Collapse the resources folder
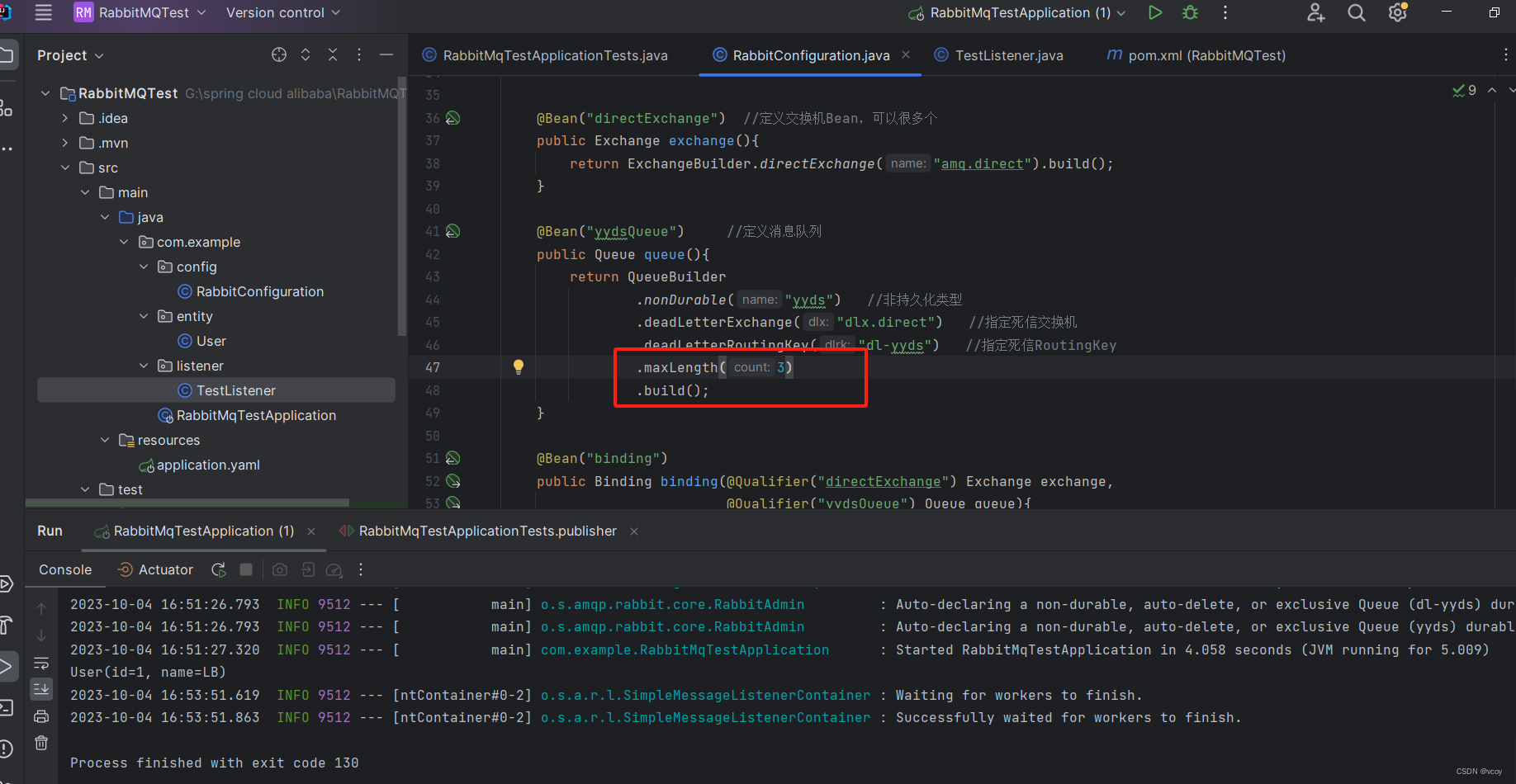 click(105, 440)
